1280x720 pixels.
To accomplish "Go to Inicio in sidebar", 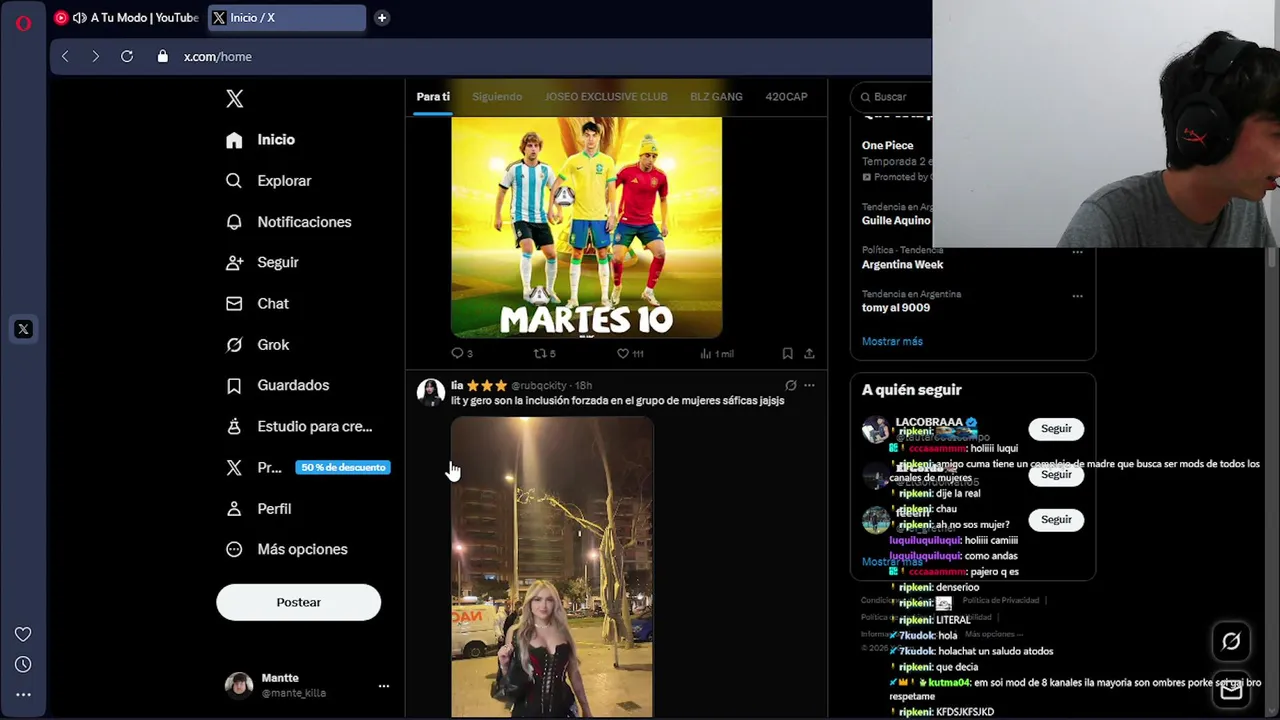I will [261, 140].
